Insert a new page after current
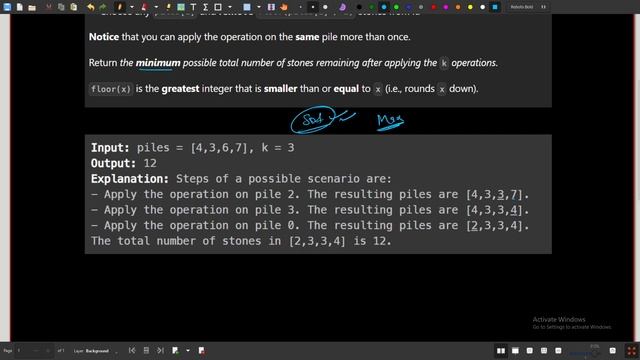The image size is (640, 360). [176, 351]
